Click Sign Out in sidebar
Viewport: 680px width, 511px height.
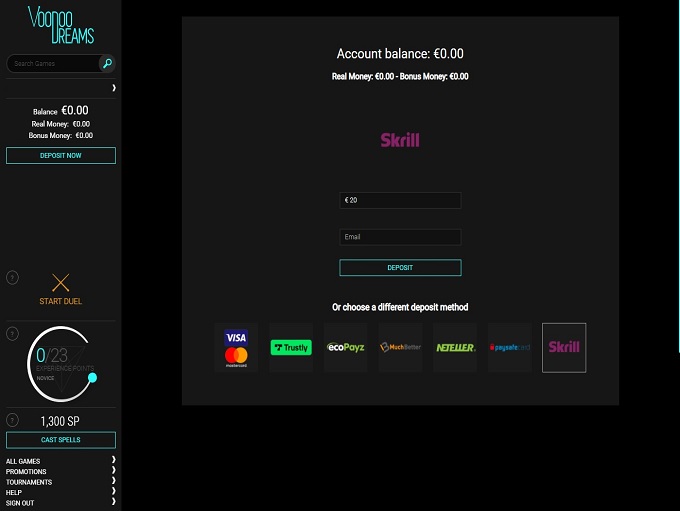(x=20, y=503)
